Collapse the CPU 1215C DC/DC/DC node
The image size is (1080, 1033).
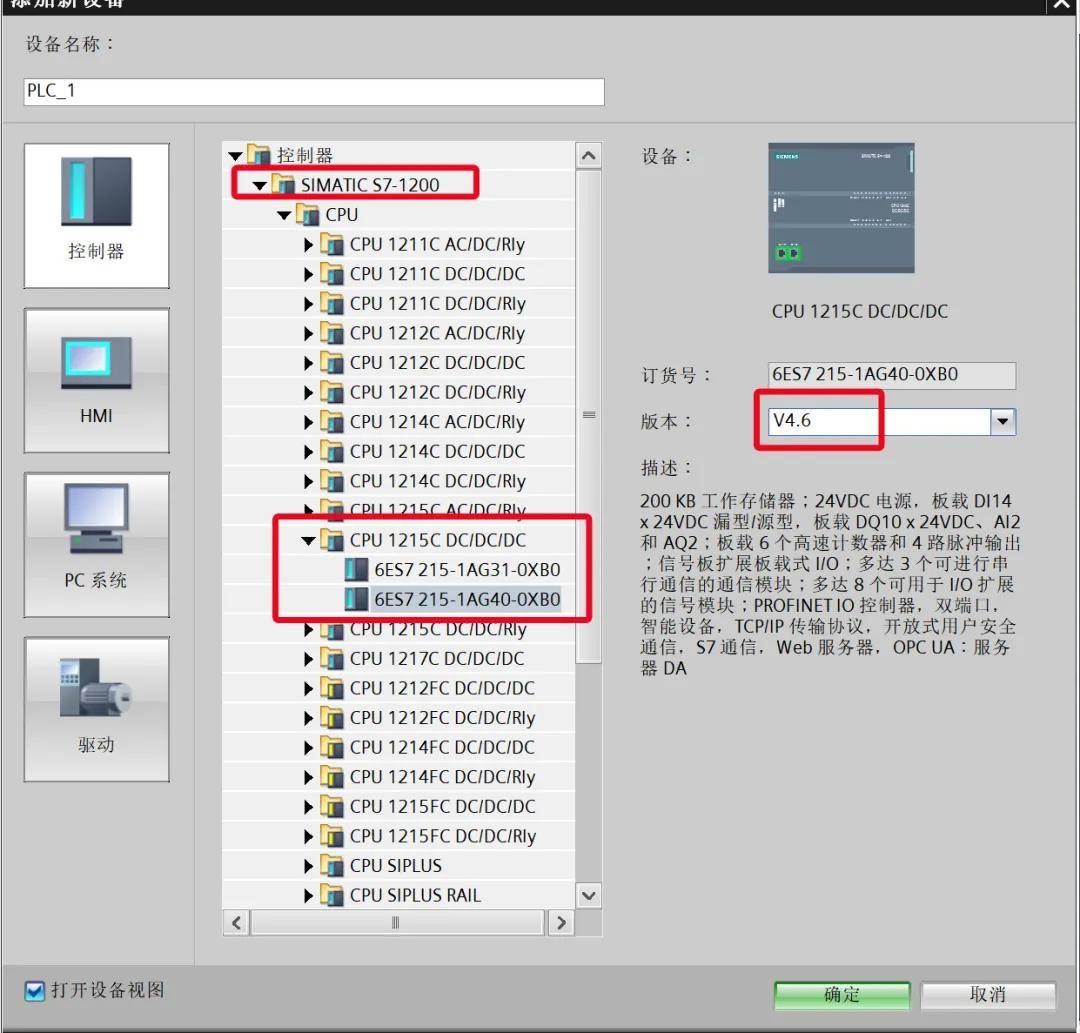coord(308,541)
